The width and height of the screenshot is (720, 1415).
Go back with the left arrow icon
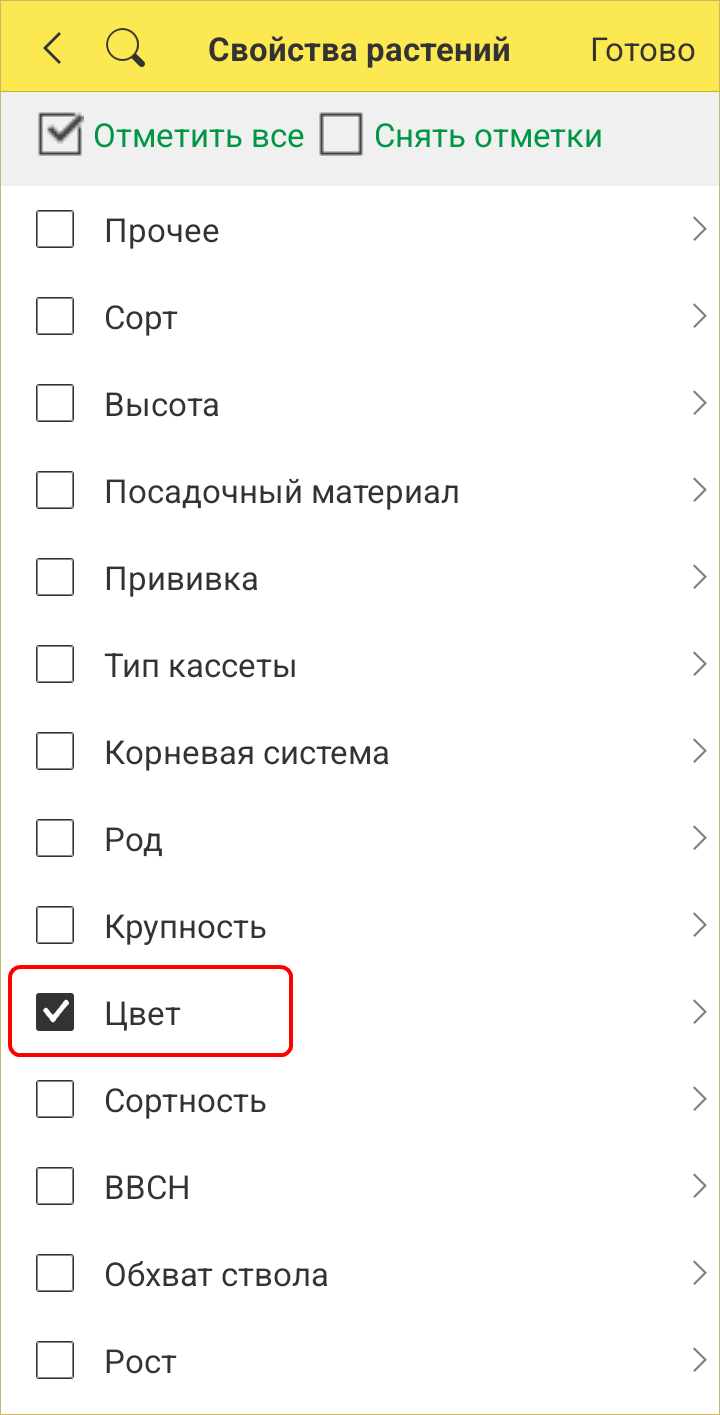click(53, 49)
